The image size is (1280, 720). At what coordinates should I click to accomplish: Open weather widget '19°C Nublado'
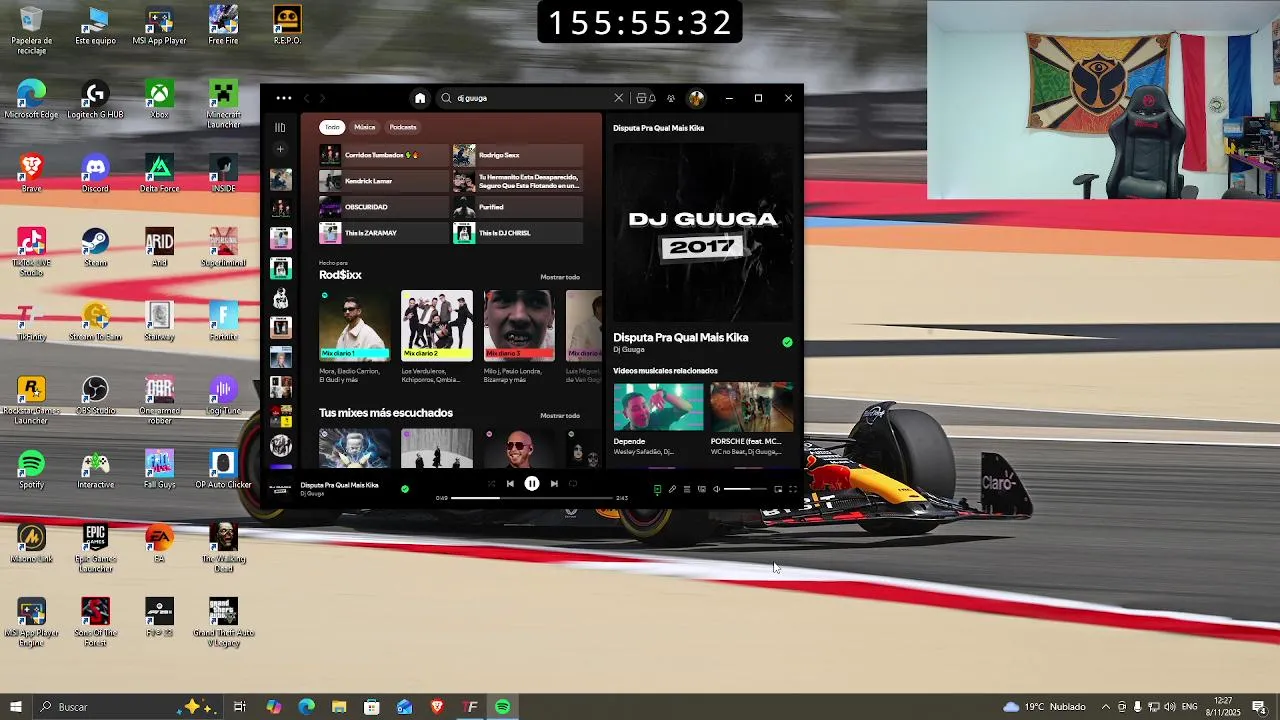1043,707
